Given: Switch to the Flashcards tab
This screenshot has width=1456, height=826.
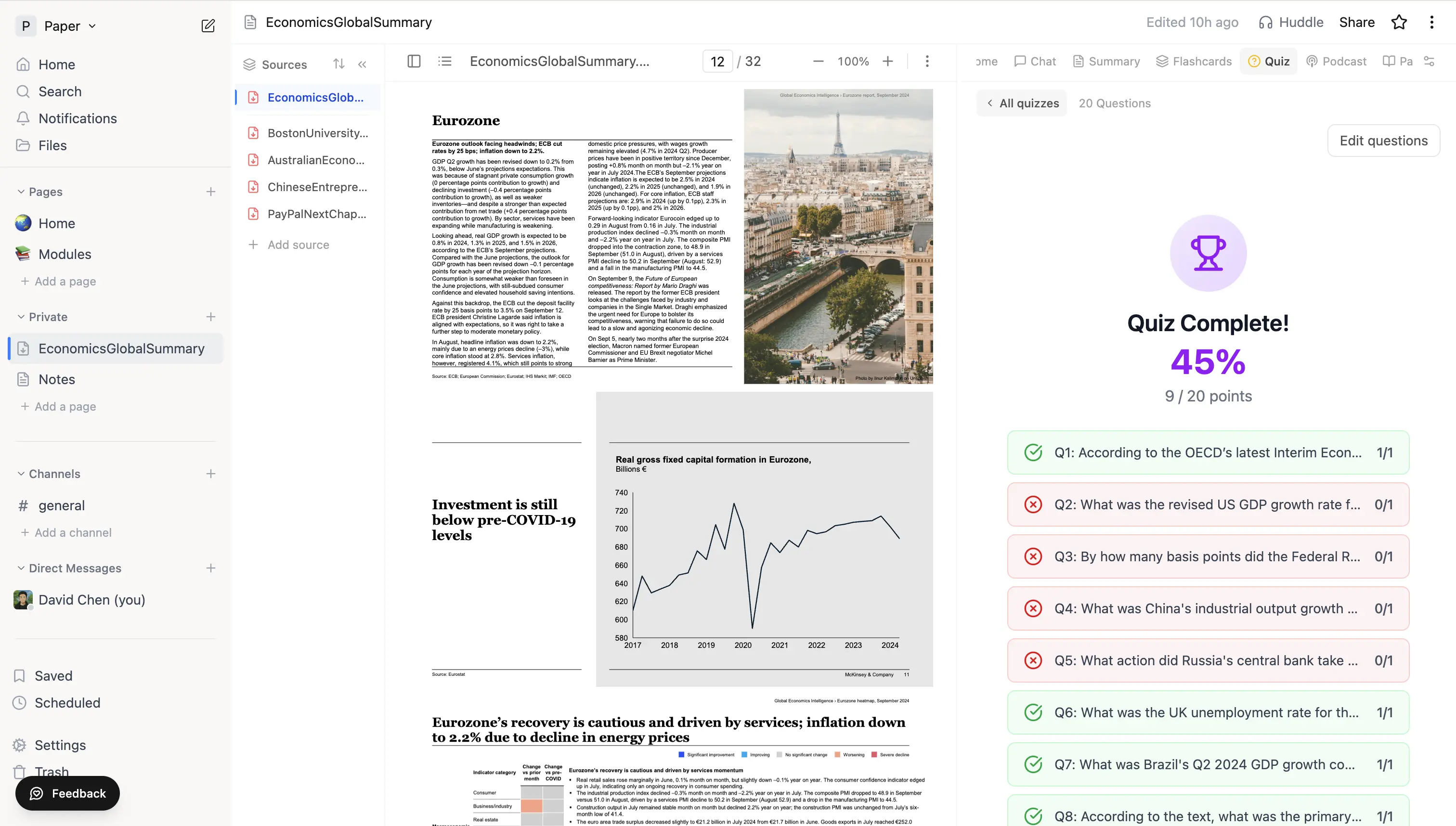Looking at the screenshot, I should (1194, 61).
